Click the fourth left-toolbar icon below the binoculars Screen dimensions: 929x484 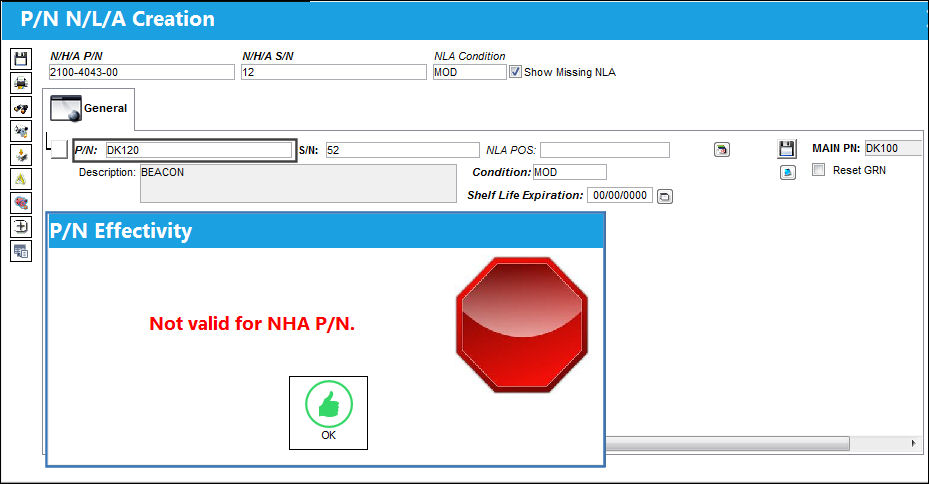tap(21, 131)
